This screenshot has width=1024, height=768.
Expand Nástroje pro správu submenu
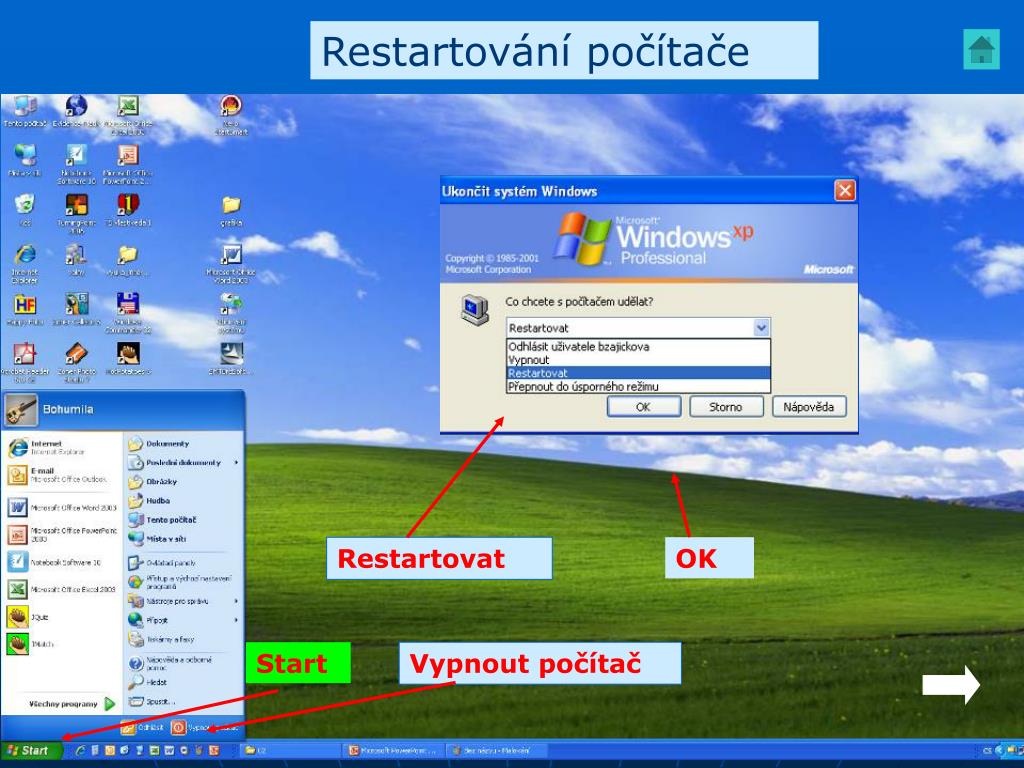pos(183,601)
